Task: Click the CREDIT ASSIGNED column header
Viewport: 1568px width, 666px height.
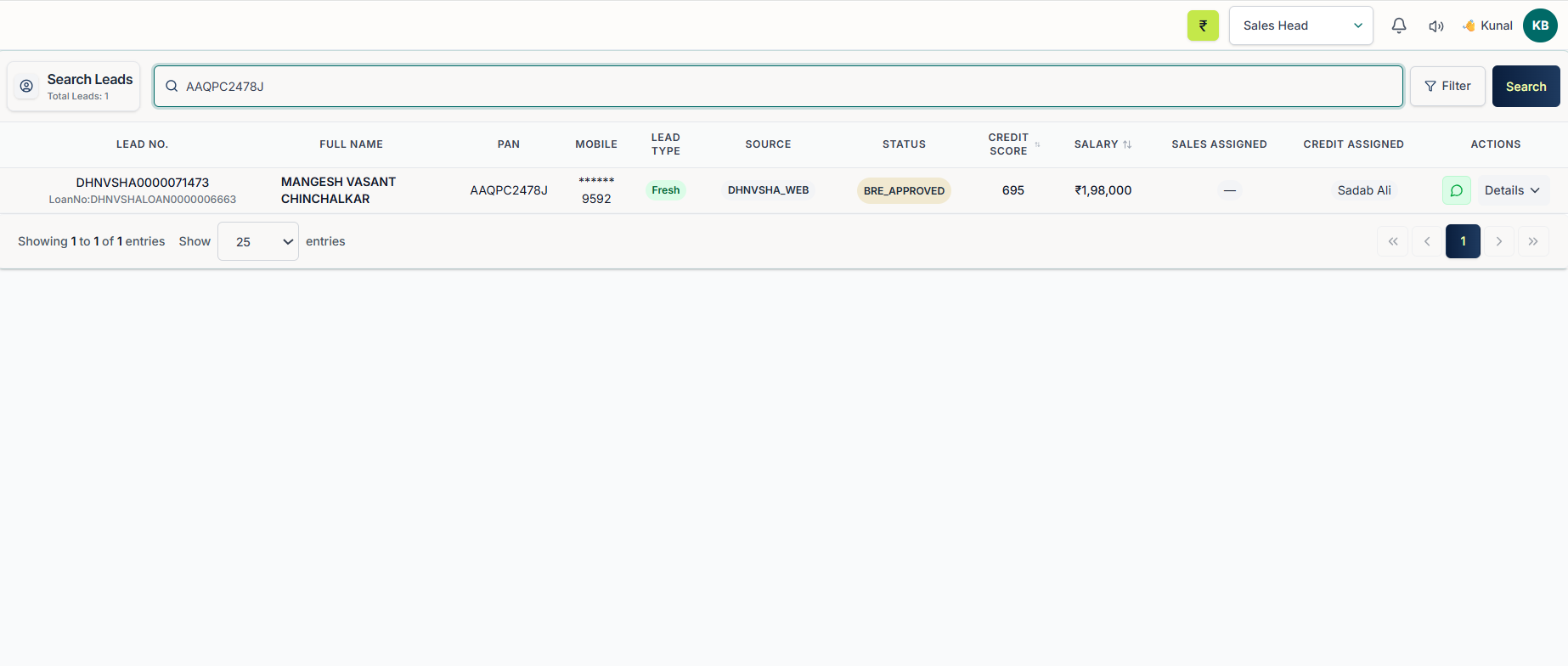Action: [x=1353, y=144]
